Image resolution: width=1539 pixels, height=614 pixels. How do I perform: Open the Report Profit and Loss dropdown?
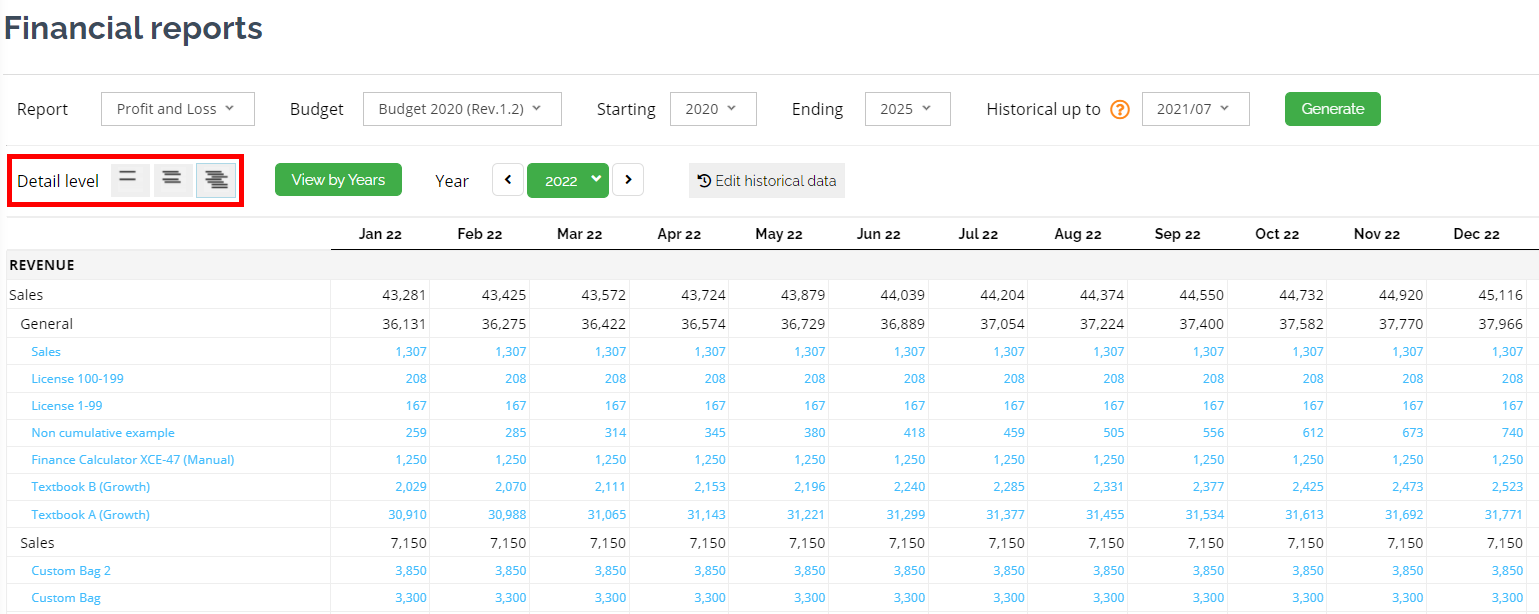click(x=178, y=109)
